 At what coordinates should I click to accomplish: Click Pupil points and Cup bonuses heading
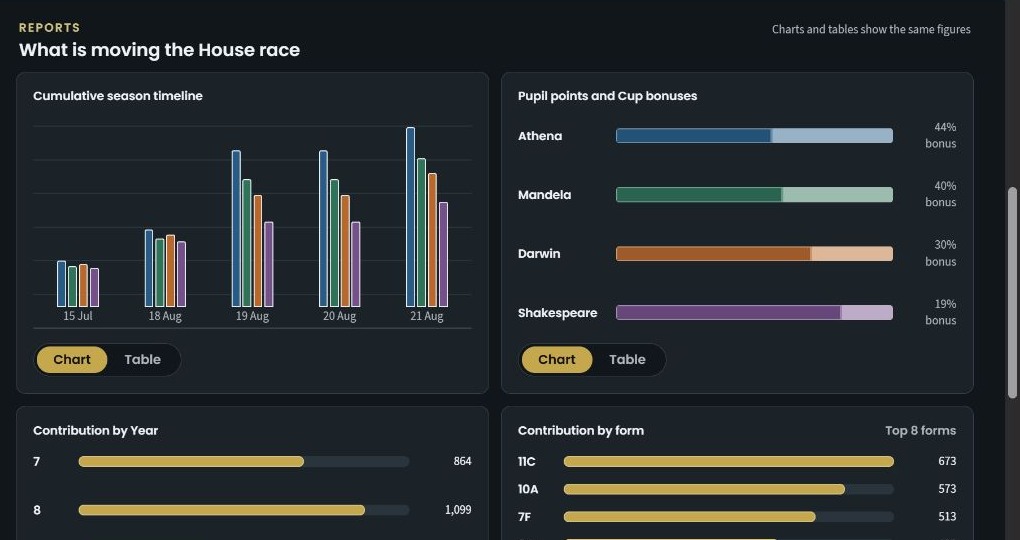point(608,96)
